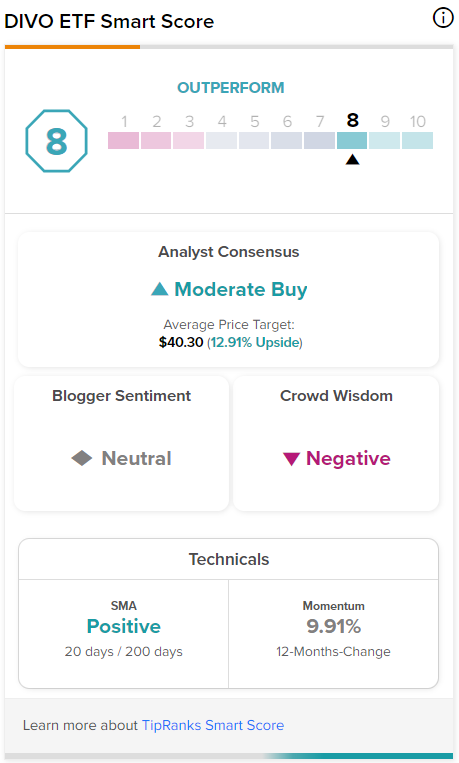Click the $40.30 average price target

[x=181, y=342]
